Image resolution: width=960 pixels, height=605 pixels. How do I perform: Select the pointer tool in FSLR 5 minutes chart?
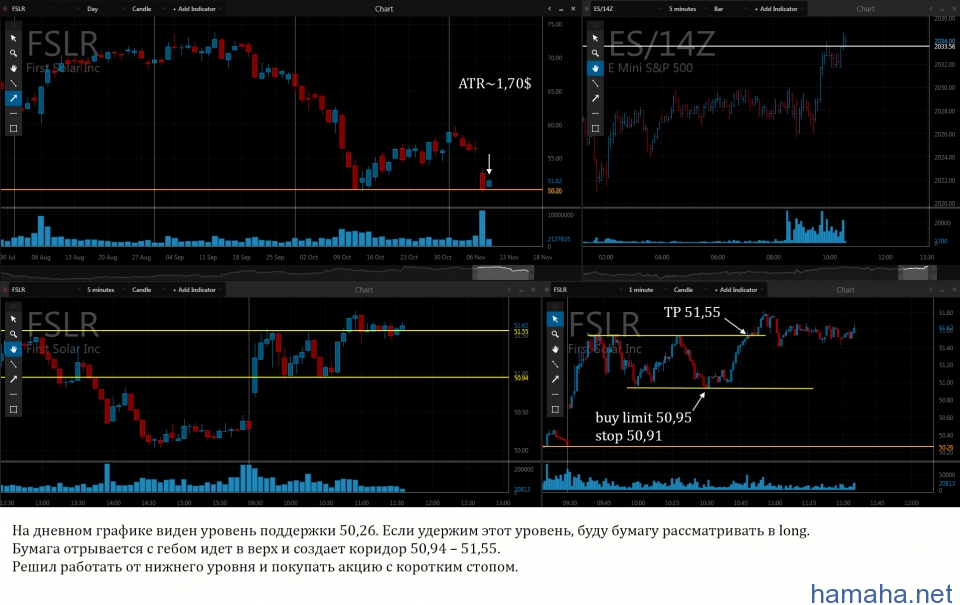(x=13, y=319)
